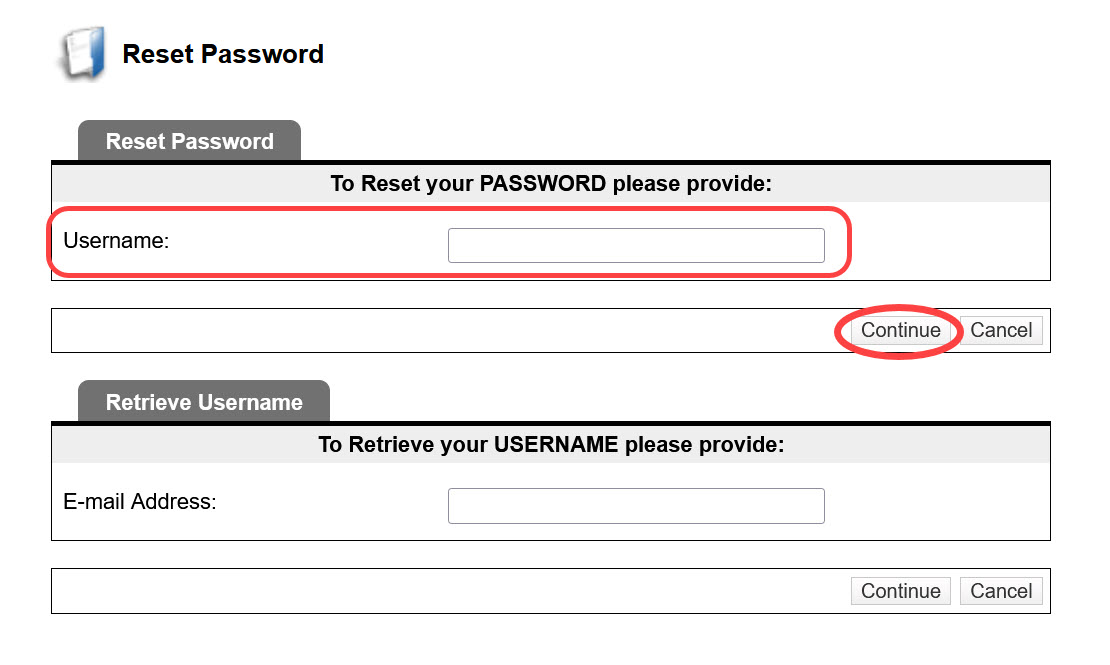Focus the Username text field
The width and height of the screenshot is (1110, 665).
click(636, 245)
